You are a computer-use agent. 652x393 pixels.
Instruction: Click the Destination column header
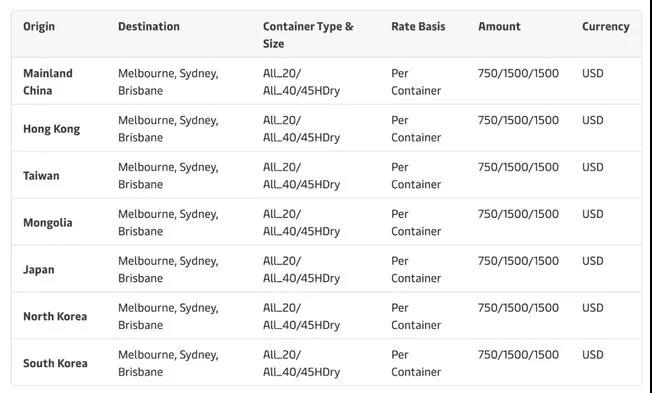click(148, 27)
